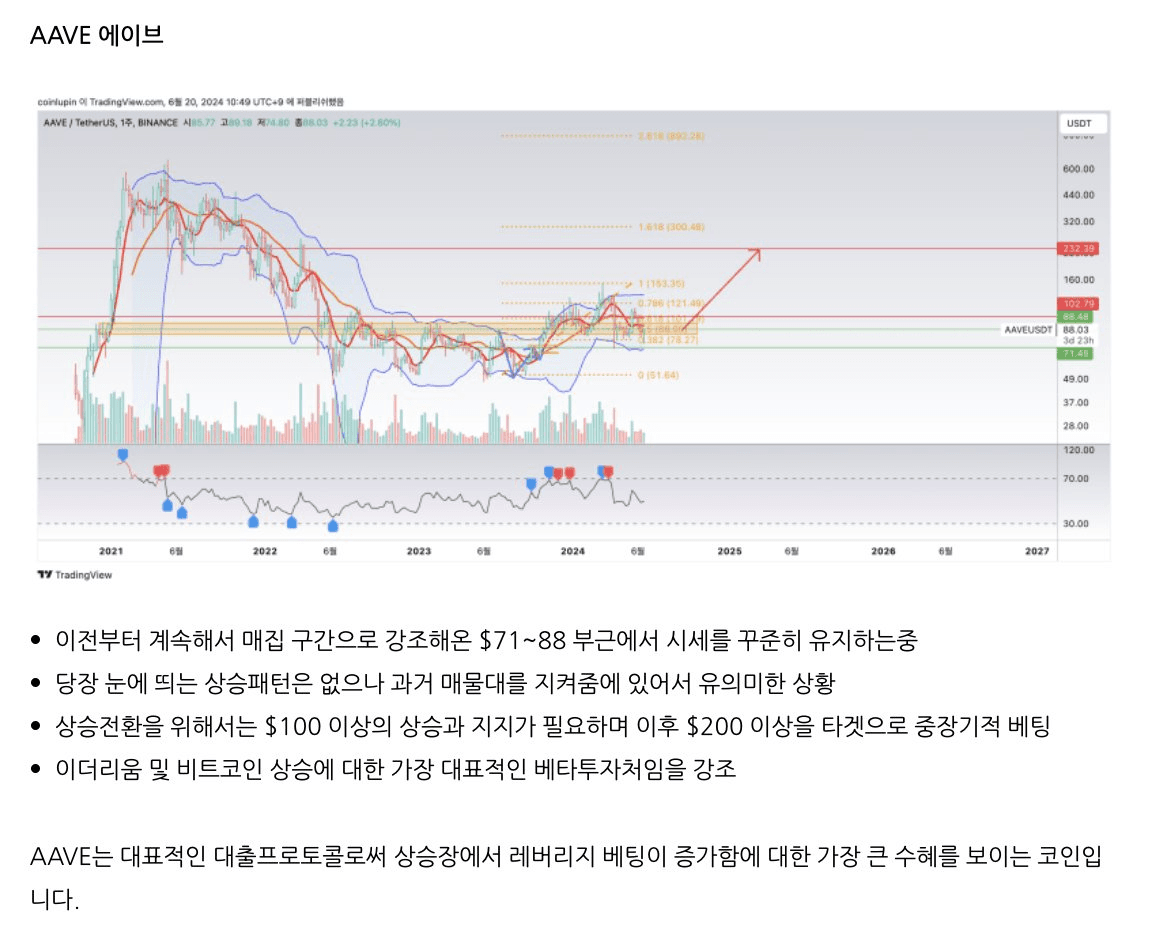The image size is (1156, 934).
Task: Click the 440.00 price axis value
Action: (1078, 195)
